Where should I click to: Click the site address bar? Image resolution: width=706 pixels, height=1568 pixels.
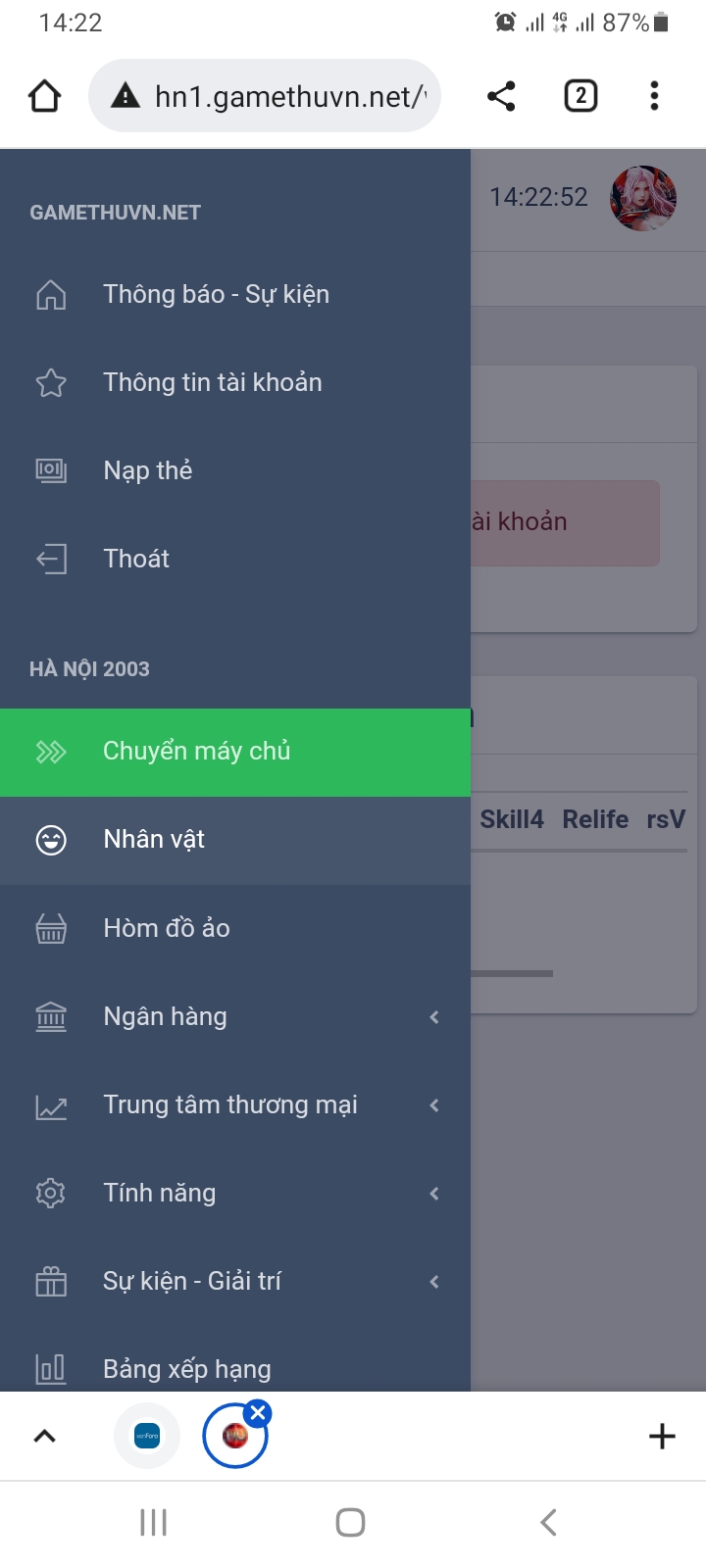(x=284, y=96)
